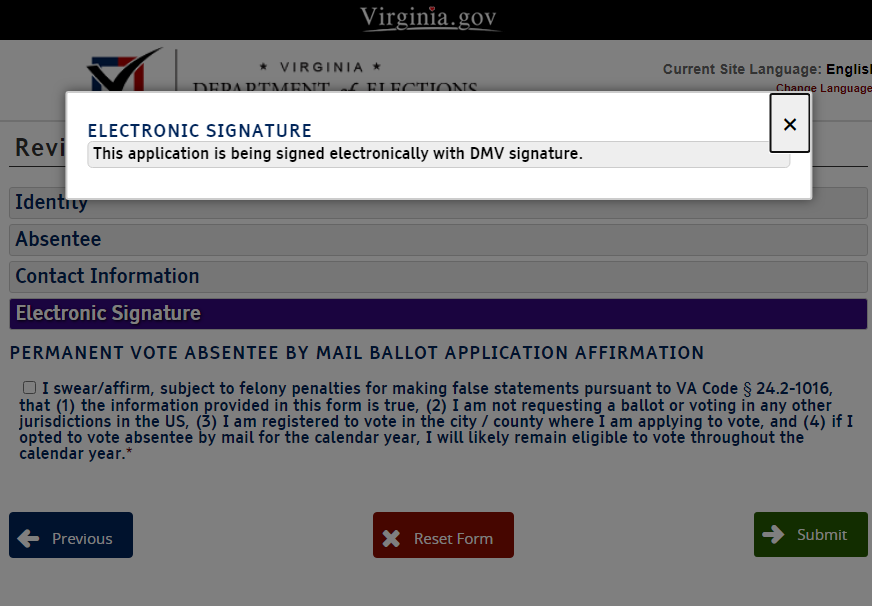Image resolution: width=872 pixels, height=606 pixels.
Task: Click the DMV signature message in dialog
Action: click(337, 154)
